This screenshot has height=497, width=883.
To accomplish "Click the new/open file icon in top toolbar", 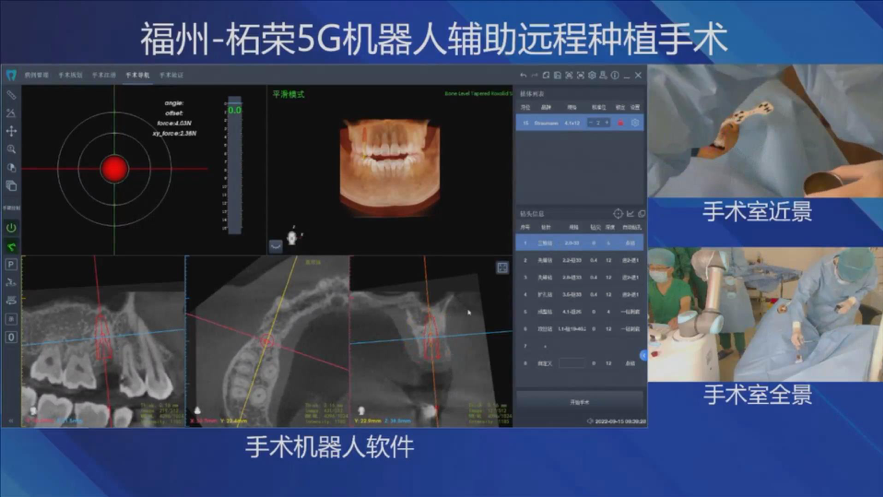I will [546, 75].
